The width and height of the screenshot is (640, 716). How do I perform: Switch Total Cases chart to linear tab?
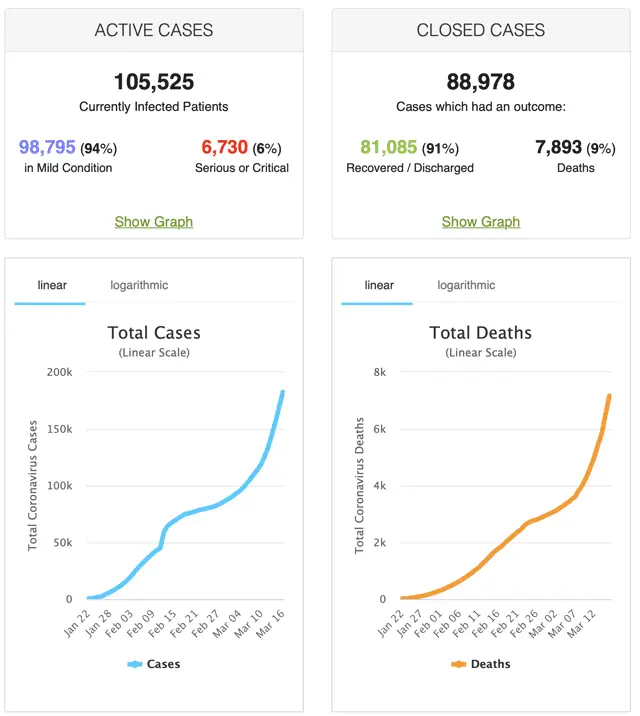52,285
